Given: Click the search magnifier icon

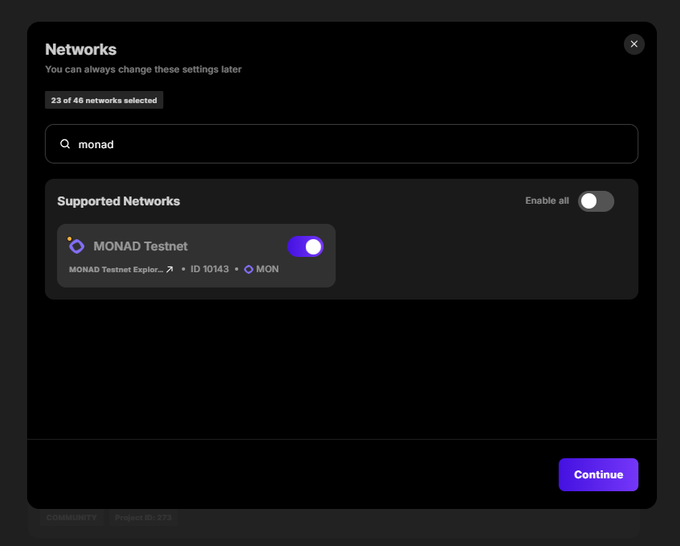Looking at the screenshot, I should click(65, 144).
